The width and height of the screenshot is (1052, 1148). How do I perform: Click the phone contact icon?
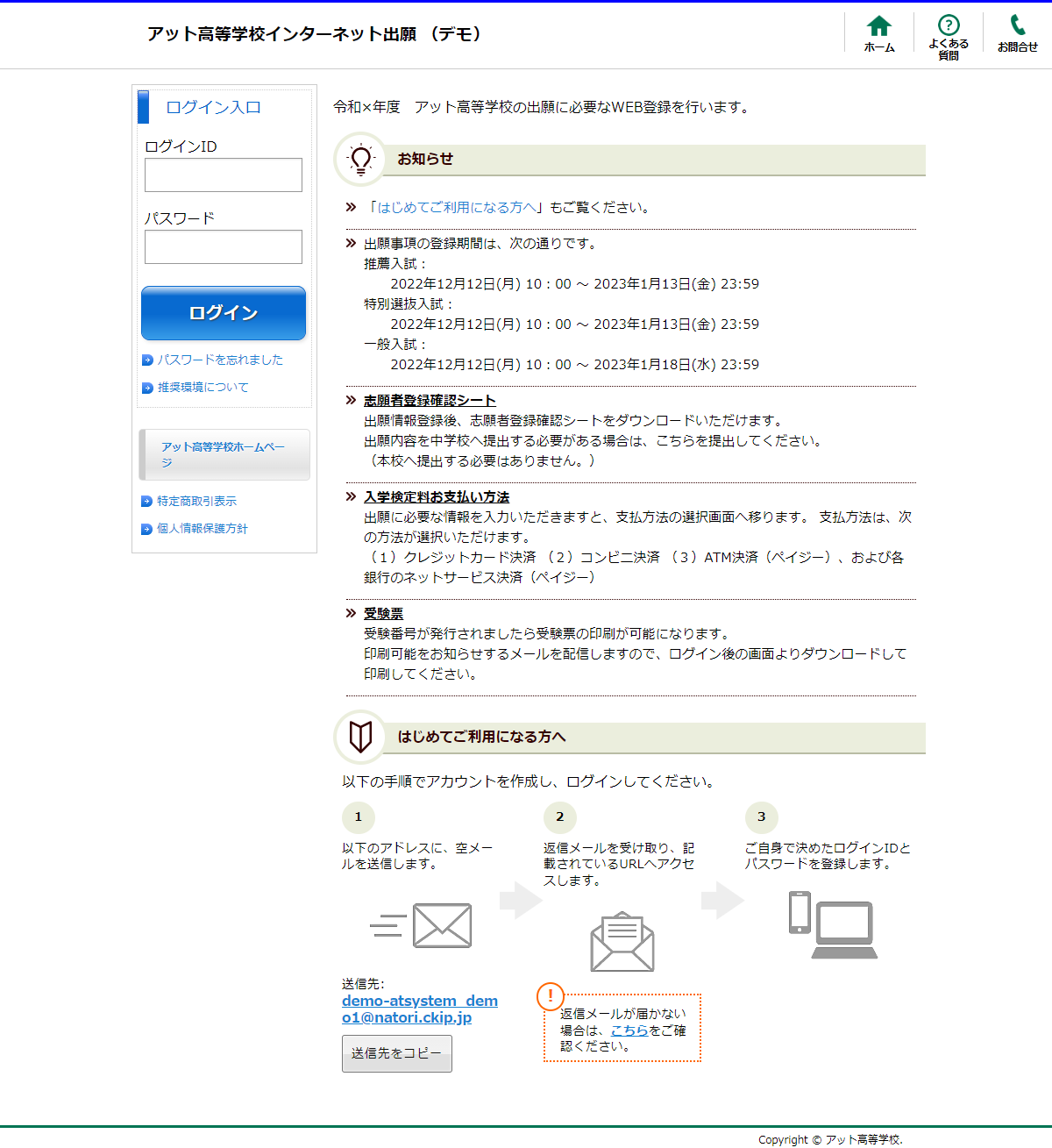point(1017,25)
